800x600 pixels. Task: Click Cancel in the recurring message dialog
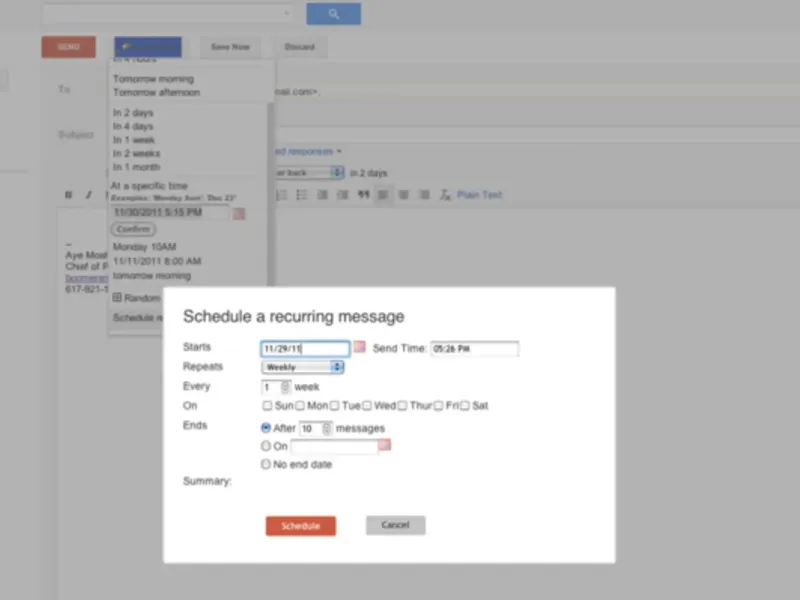pyautogui.click(x=395, y=525)
